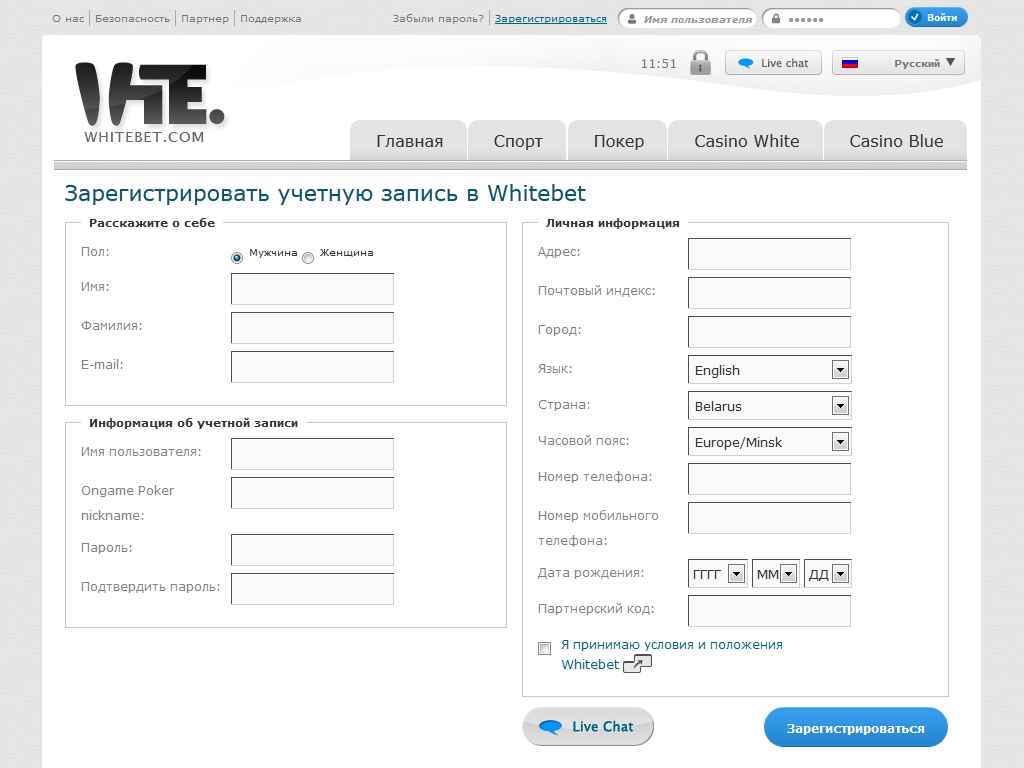Select the Женщина radio button
This screenshot has height=768, width=1024.
click(x=308, y=258)
